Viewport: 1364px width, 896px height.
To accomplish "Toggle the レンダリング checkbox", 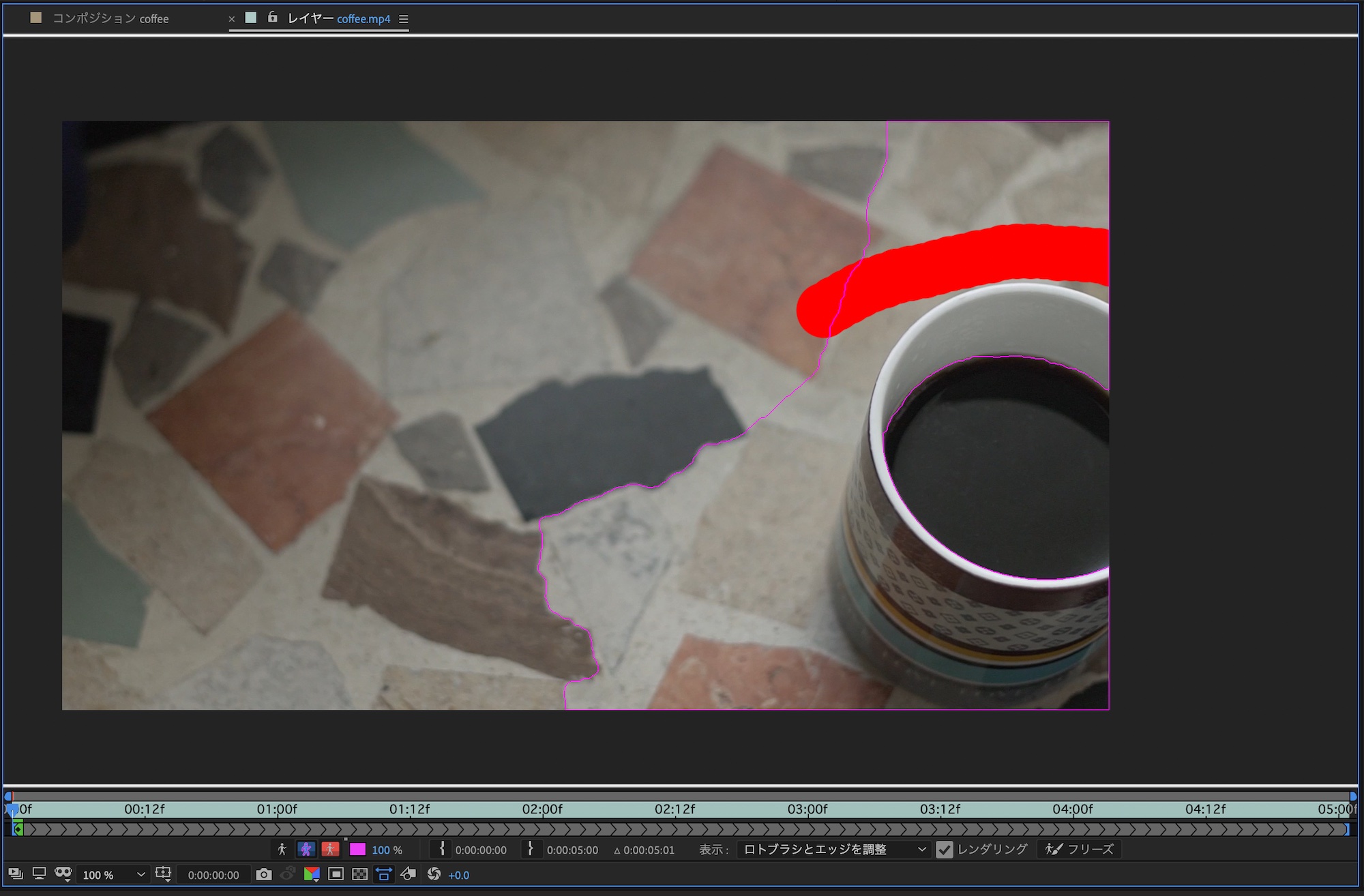I will point(945,850).
